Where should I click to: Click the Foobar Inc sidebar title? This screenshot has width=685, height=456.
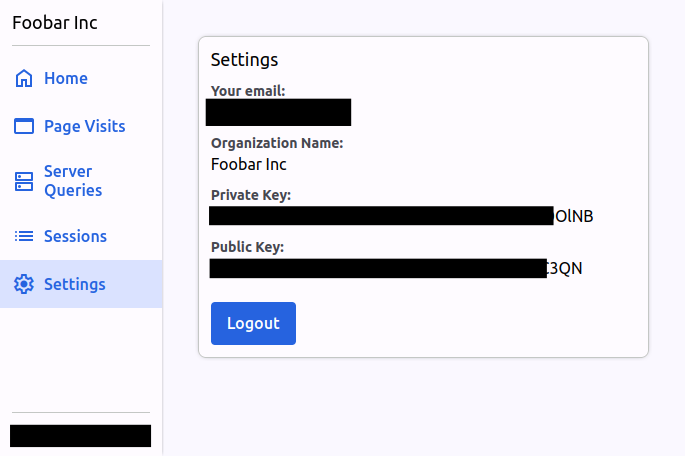(55, 23)
